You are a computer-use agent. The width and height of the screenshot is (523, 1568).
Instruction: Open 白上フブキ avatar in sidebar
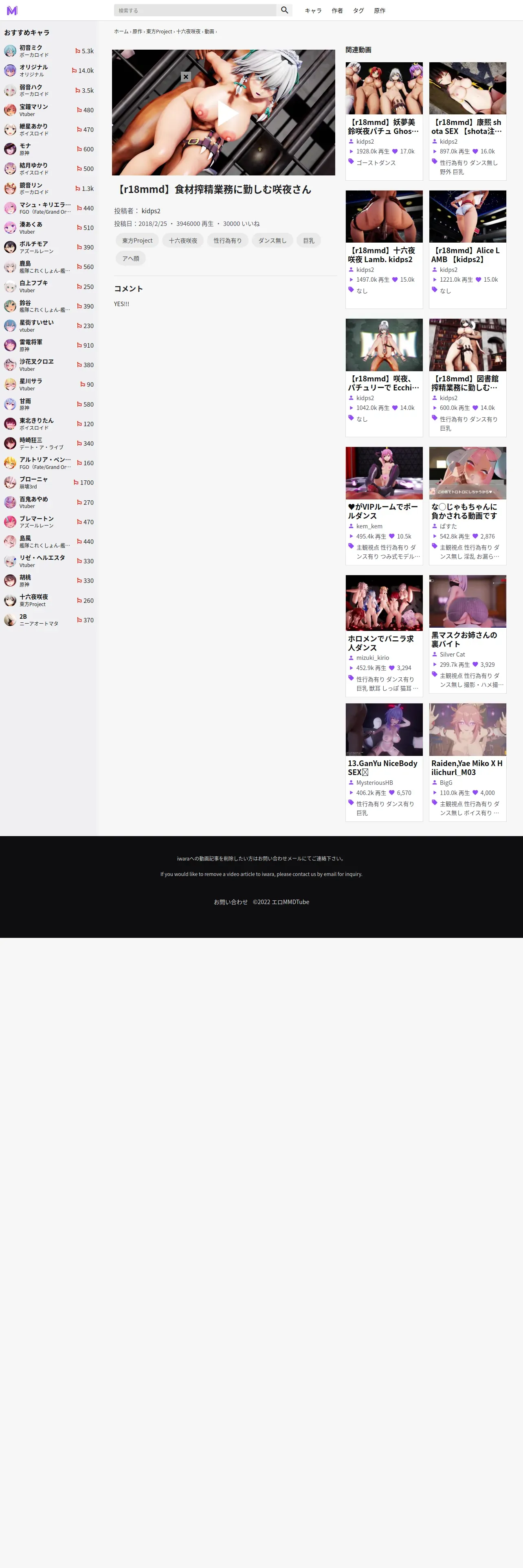[x=10, y=287]
